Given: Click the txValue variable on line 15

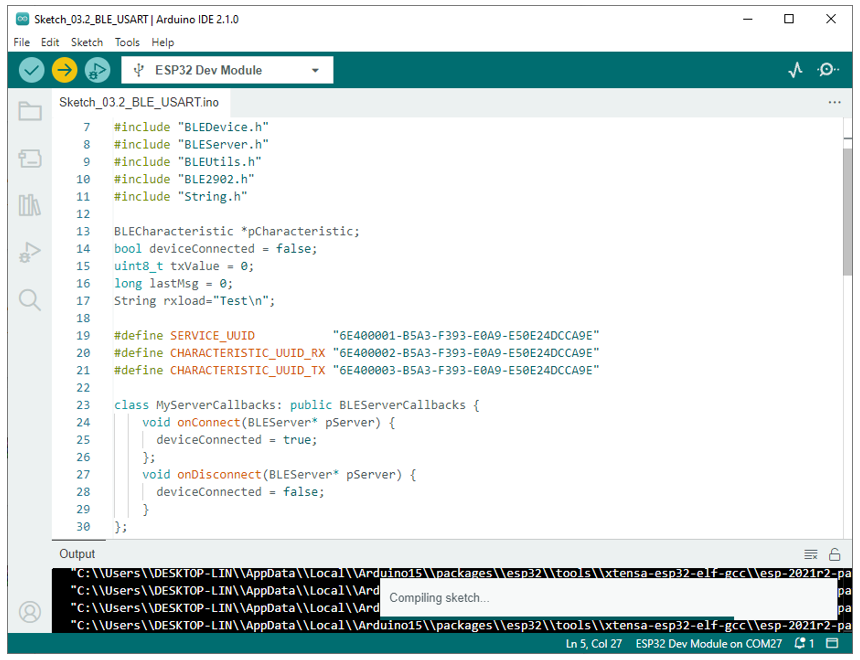Looking at the screenshot, I should (195, 266).
